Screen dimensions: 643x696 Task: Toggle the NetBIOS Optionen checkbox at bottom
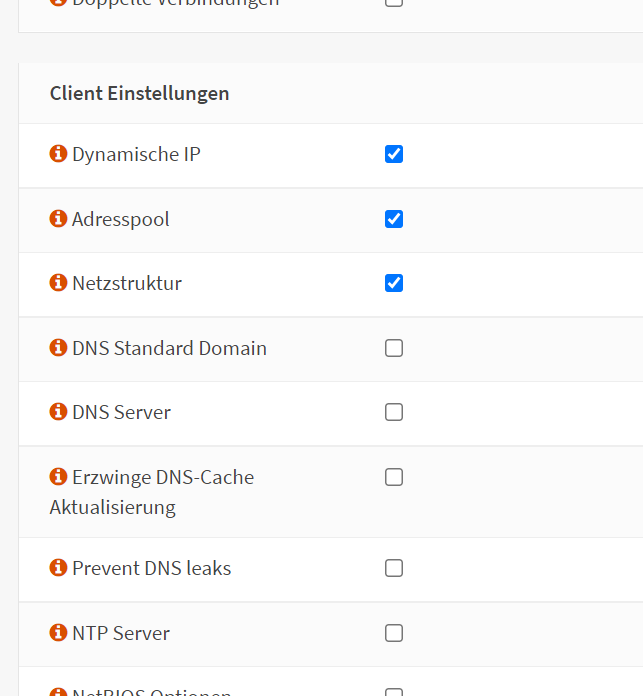(394, 692)
